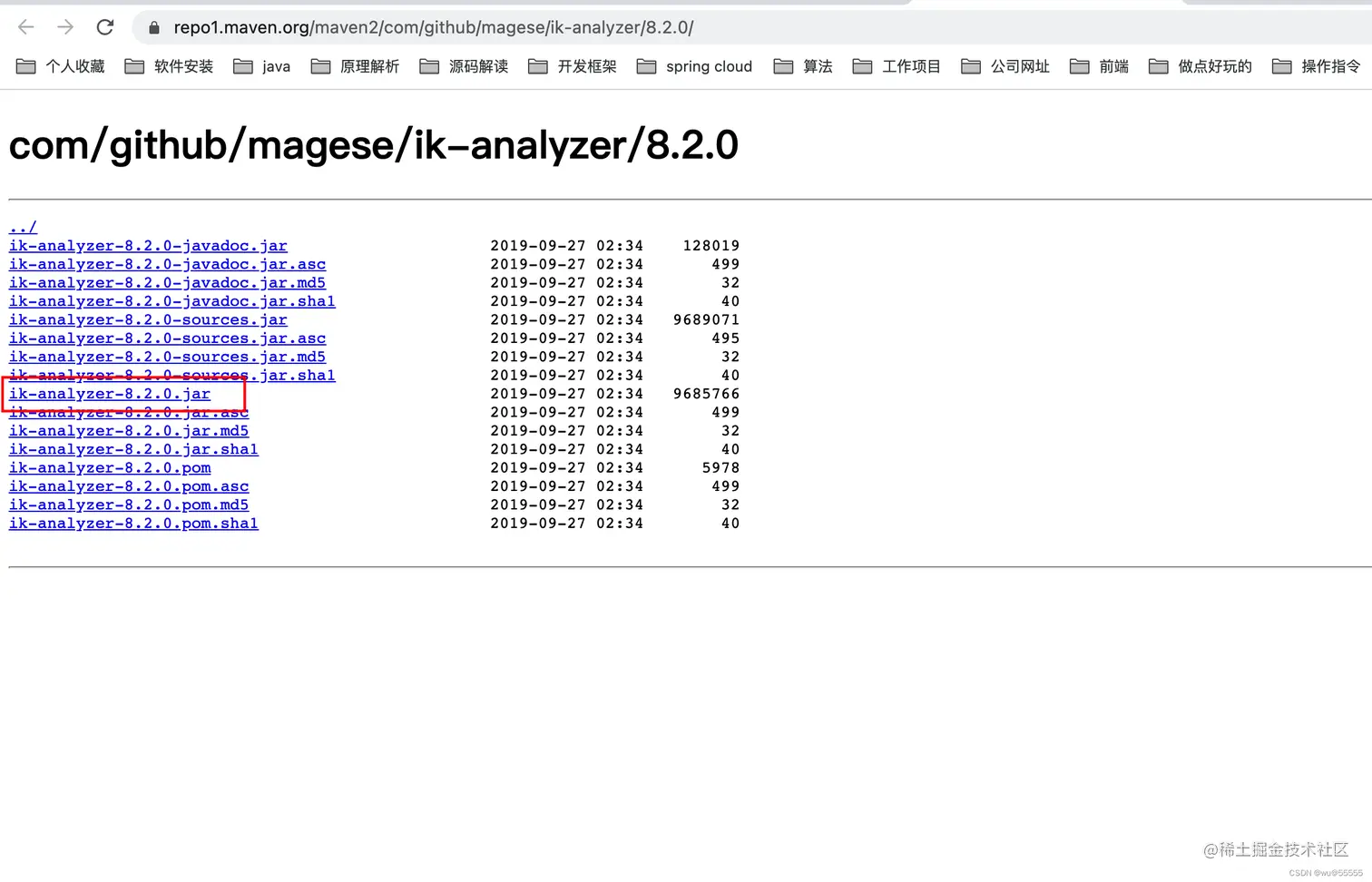
Task: Select file size 495
Action: 725,338
